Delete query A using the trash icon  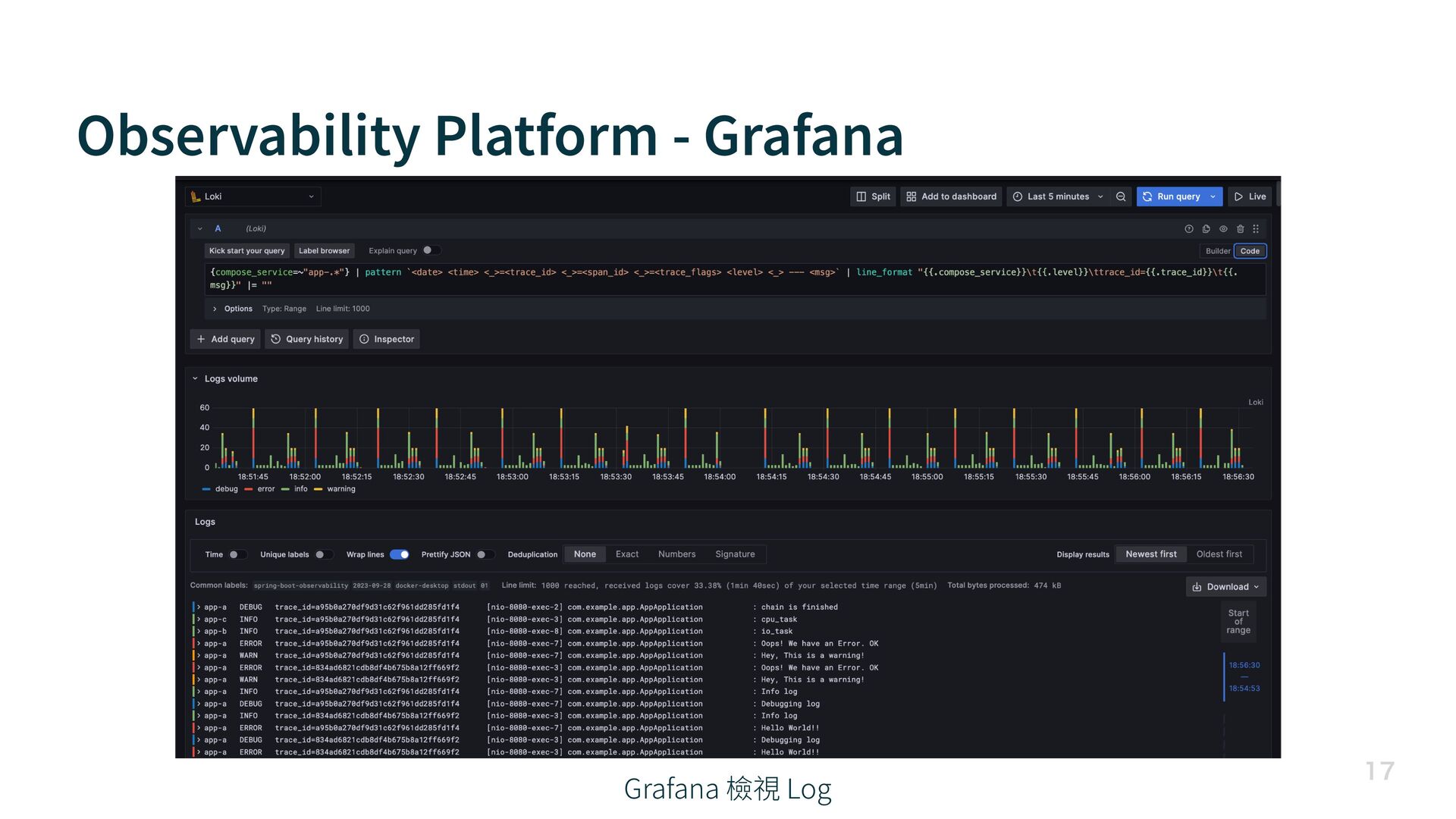1240,229
